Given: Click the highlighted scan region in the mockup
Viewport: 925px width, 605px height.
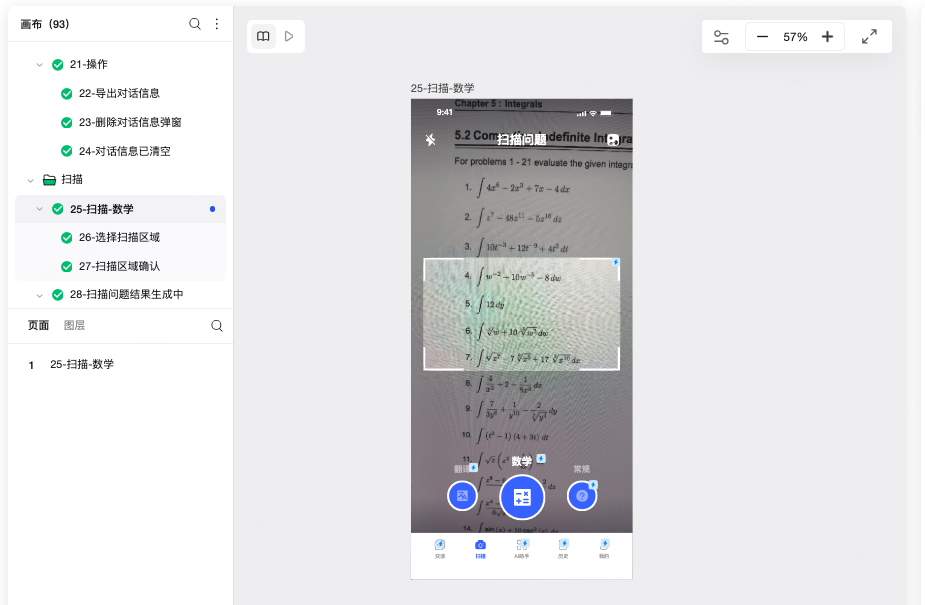Looking at the screenshot, I should tap(521, 314).
